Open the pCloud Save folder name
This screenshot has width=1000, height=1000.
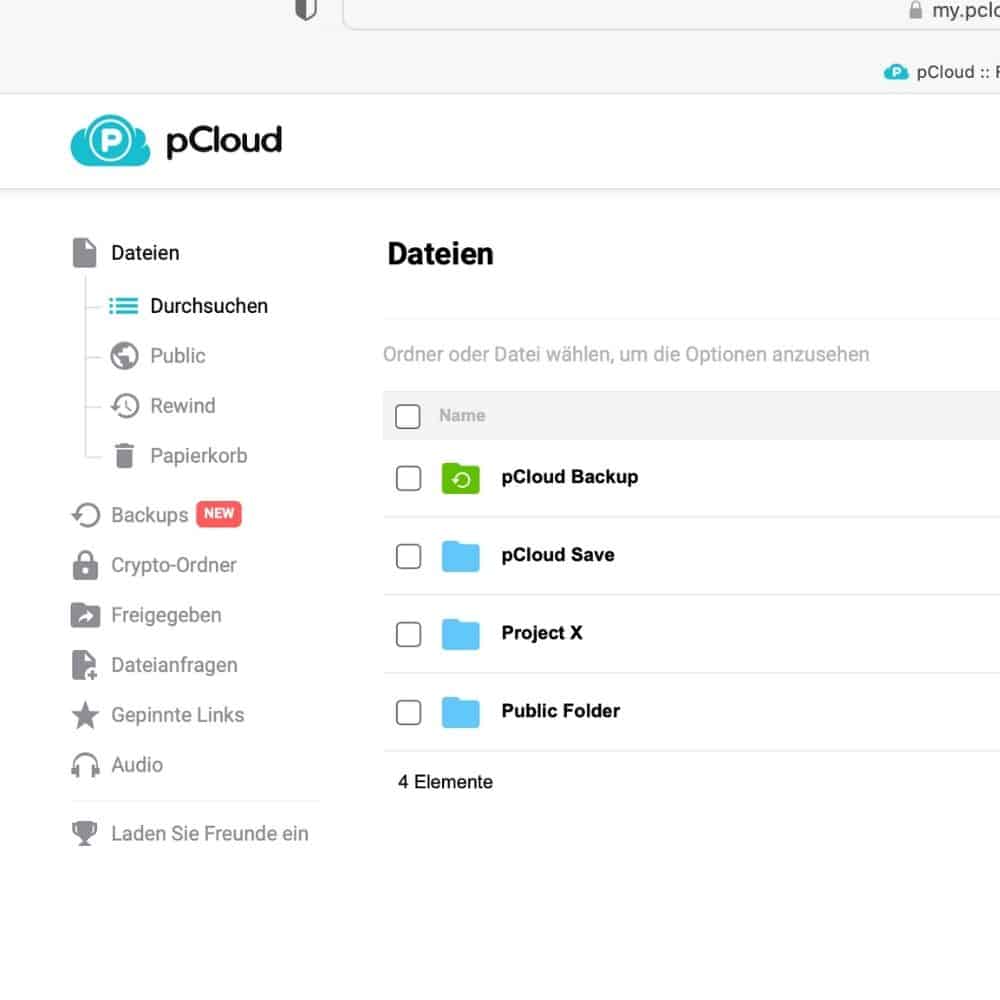click(x=558, y=555)
